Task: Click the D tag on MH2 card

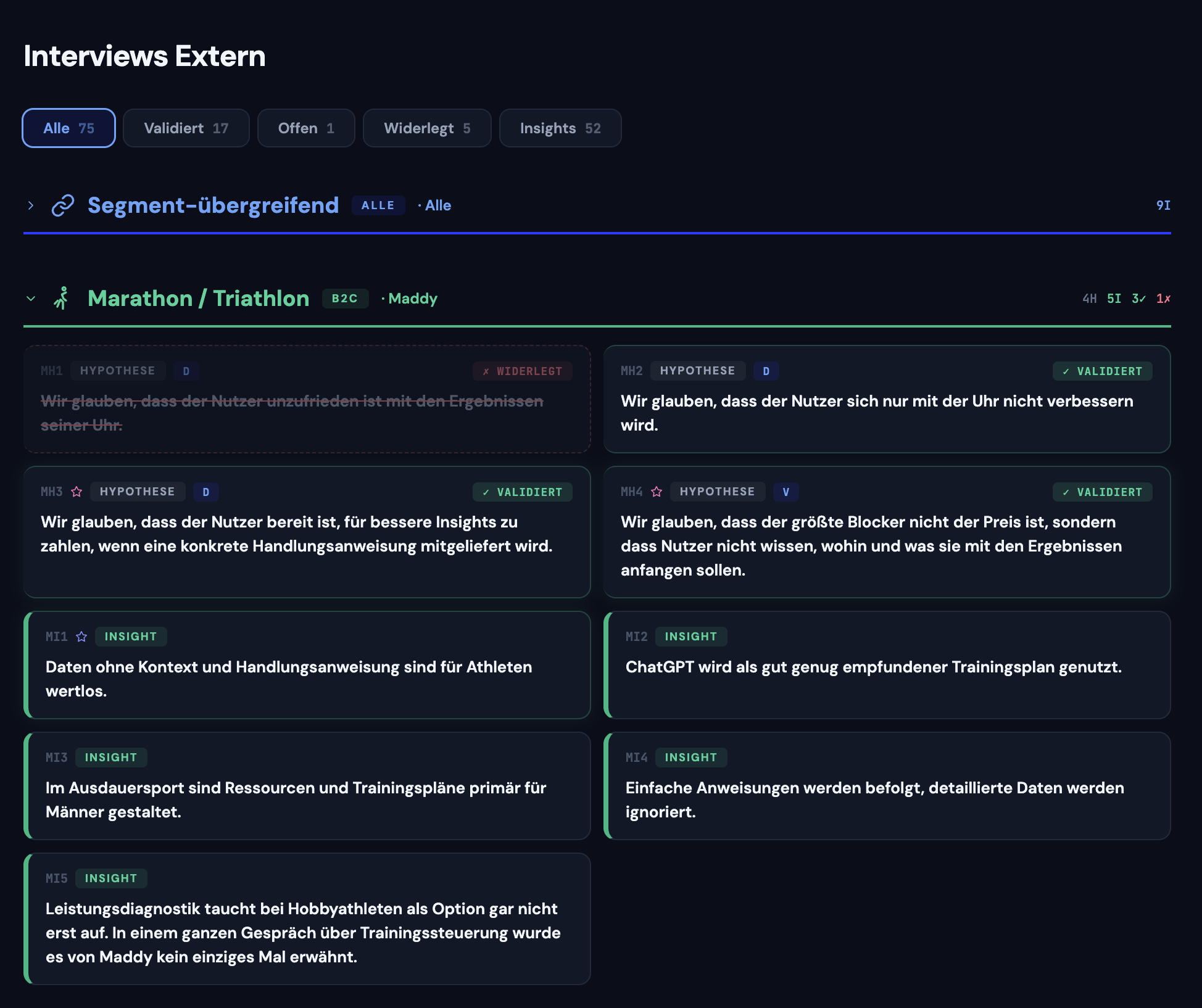Action: click(x=766, y=371)
